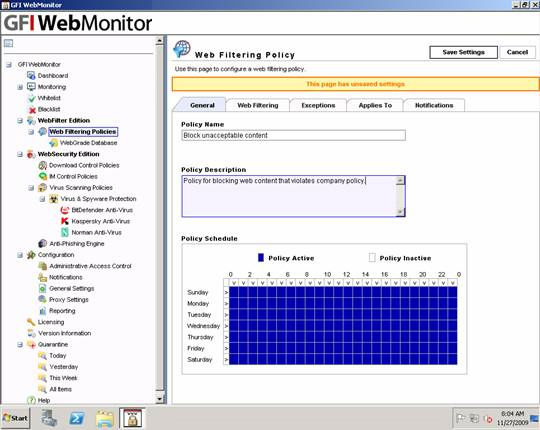The width and height of the screenshot is (540, 430).
Task: Click the General Settings icon
Action: [x=42, y=289]
